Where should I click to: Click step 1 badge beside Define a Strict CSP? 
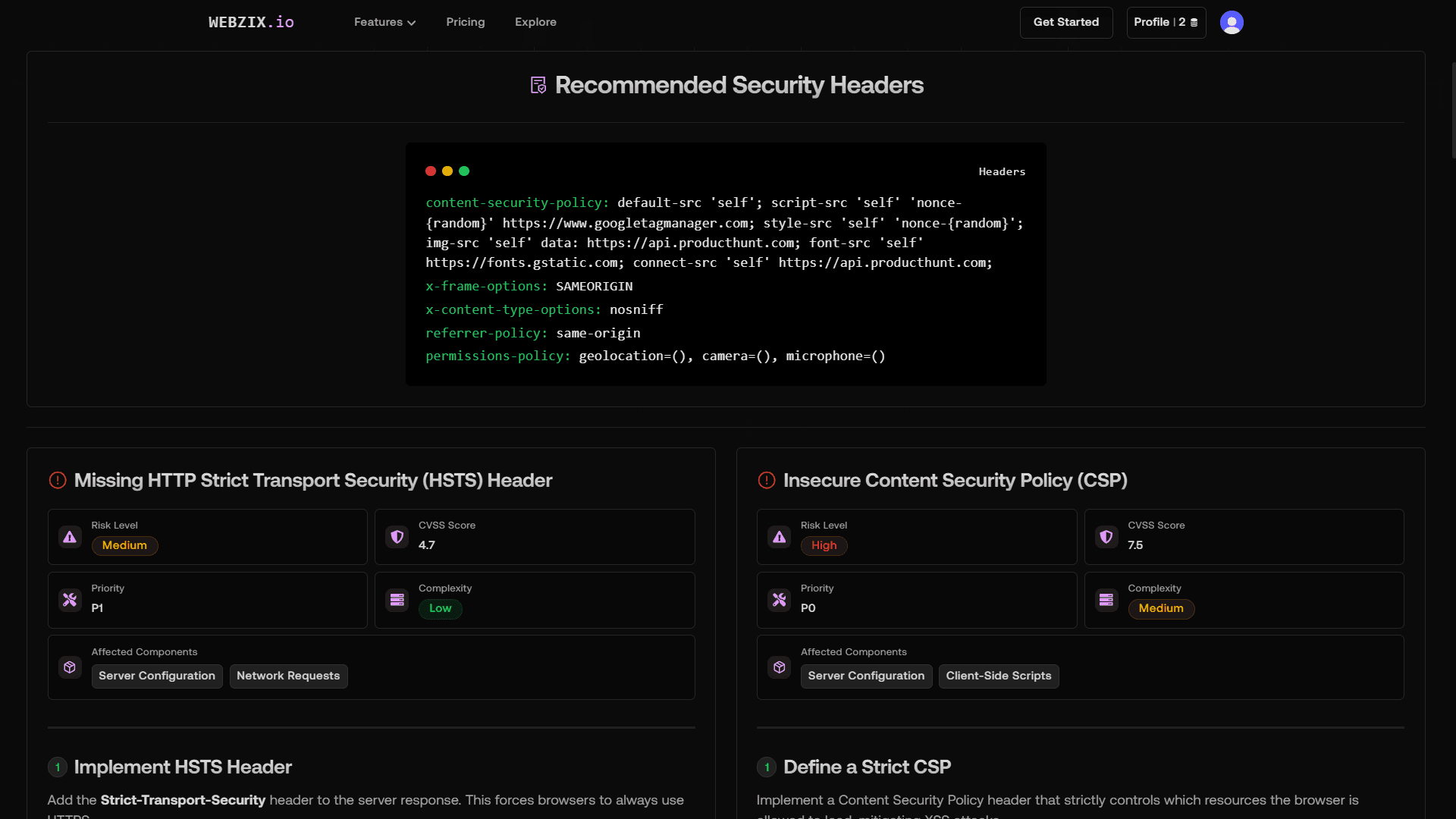tap(767, 767)
